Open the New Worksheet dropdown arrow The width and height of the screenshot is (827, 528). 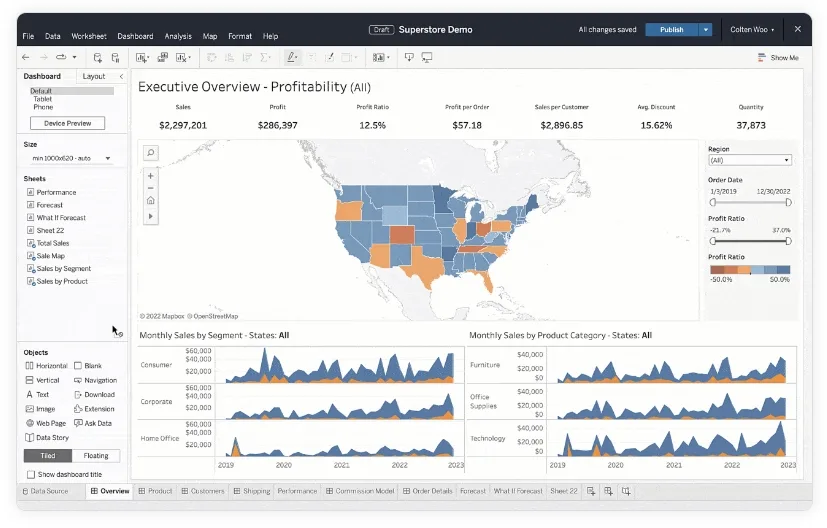(148, 58)
